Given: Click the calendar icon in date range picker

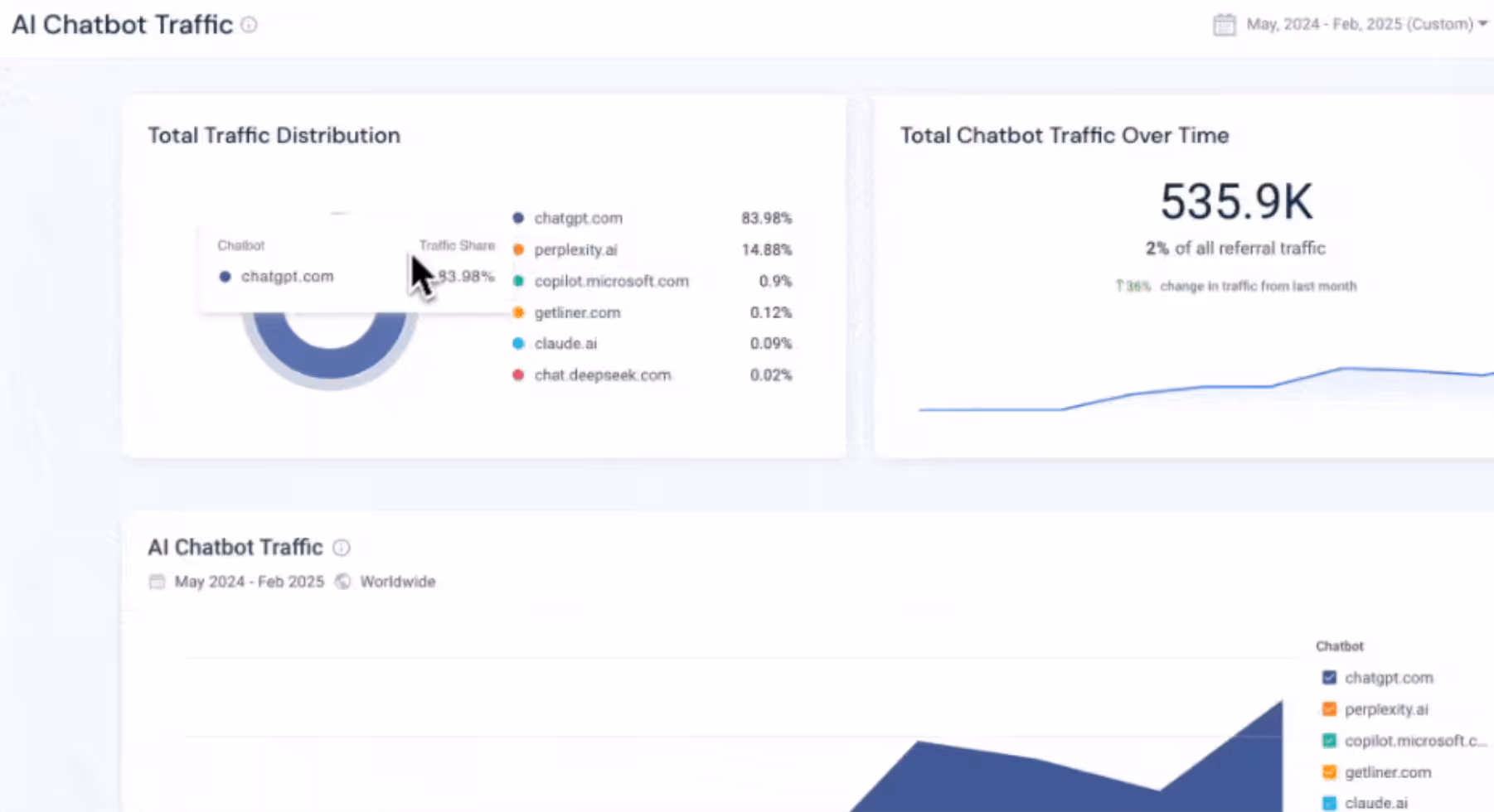Looking at the screenshot, I should (1224, 24).
